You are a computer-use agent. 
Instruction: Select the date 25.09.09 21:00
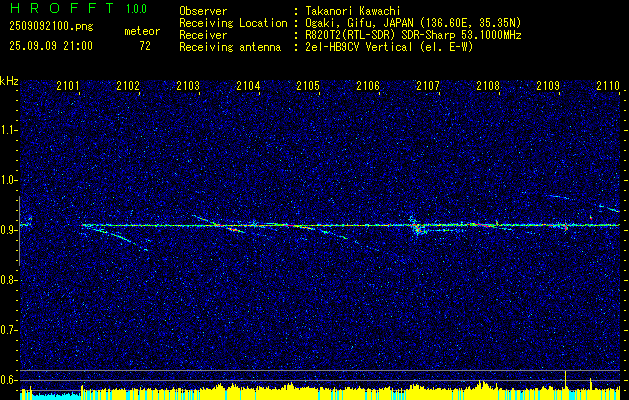point(51,46)
